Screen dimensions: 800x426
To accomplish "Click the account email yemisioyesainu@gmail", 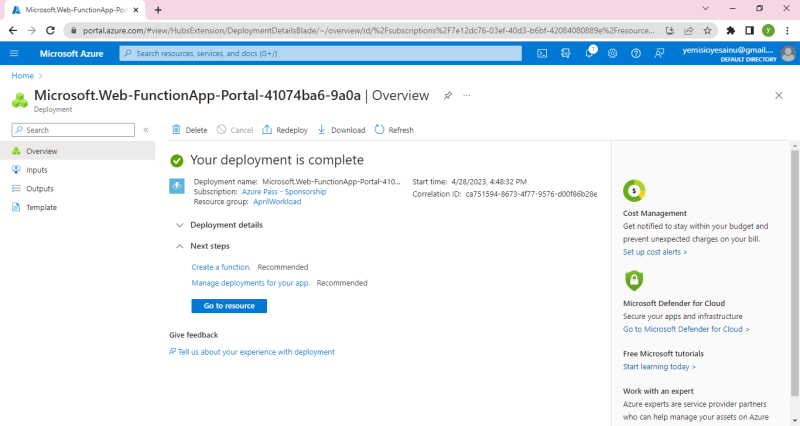I will [x=728, y=49].
